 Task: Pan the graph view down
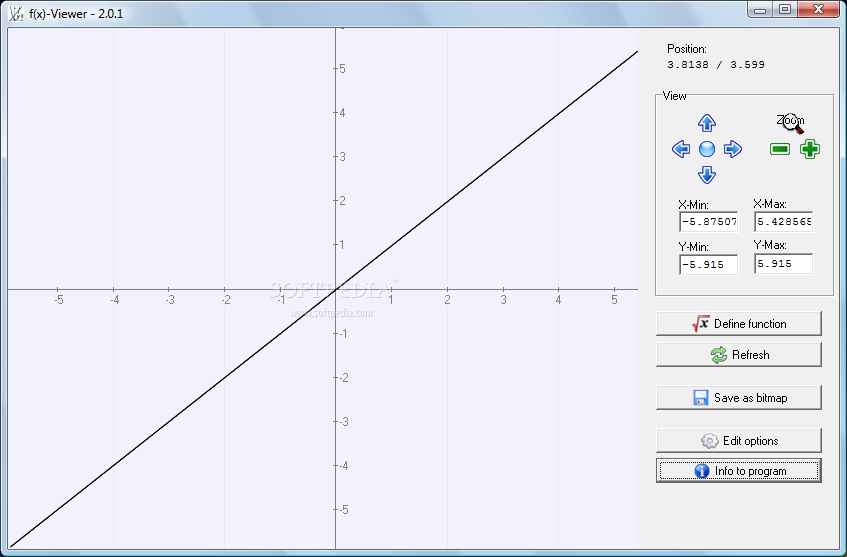tap(707, 175)
